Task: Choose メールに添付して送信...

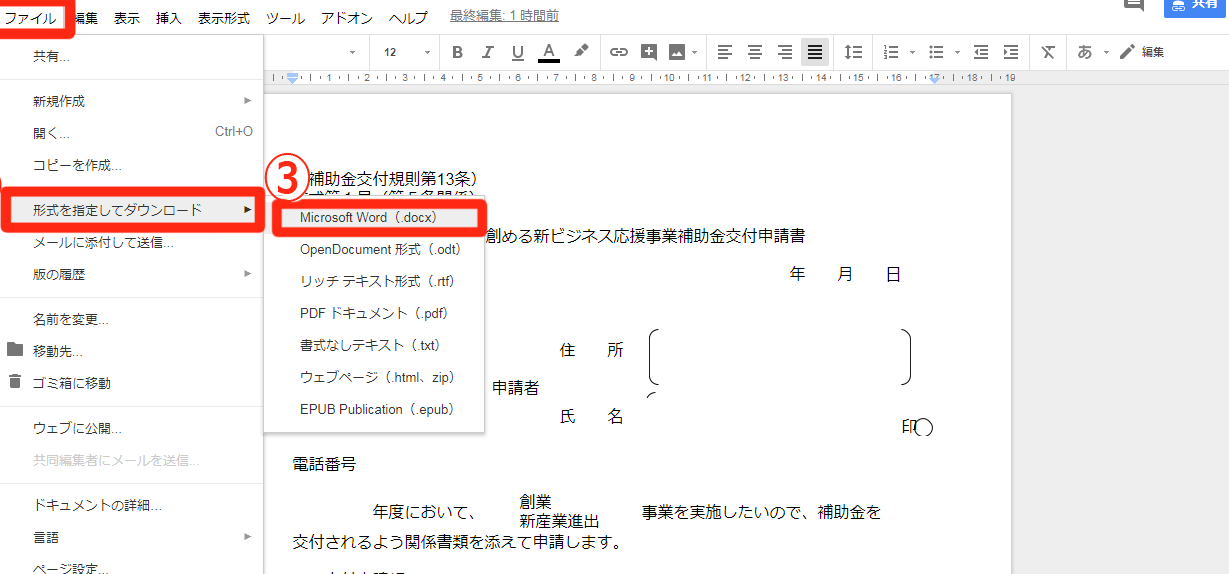Action: pyautogui.click(x=132, y=242)
